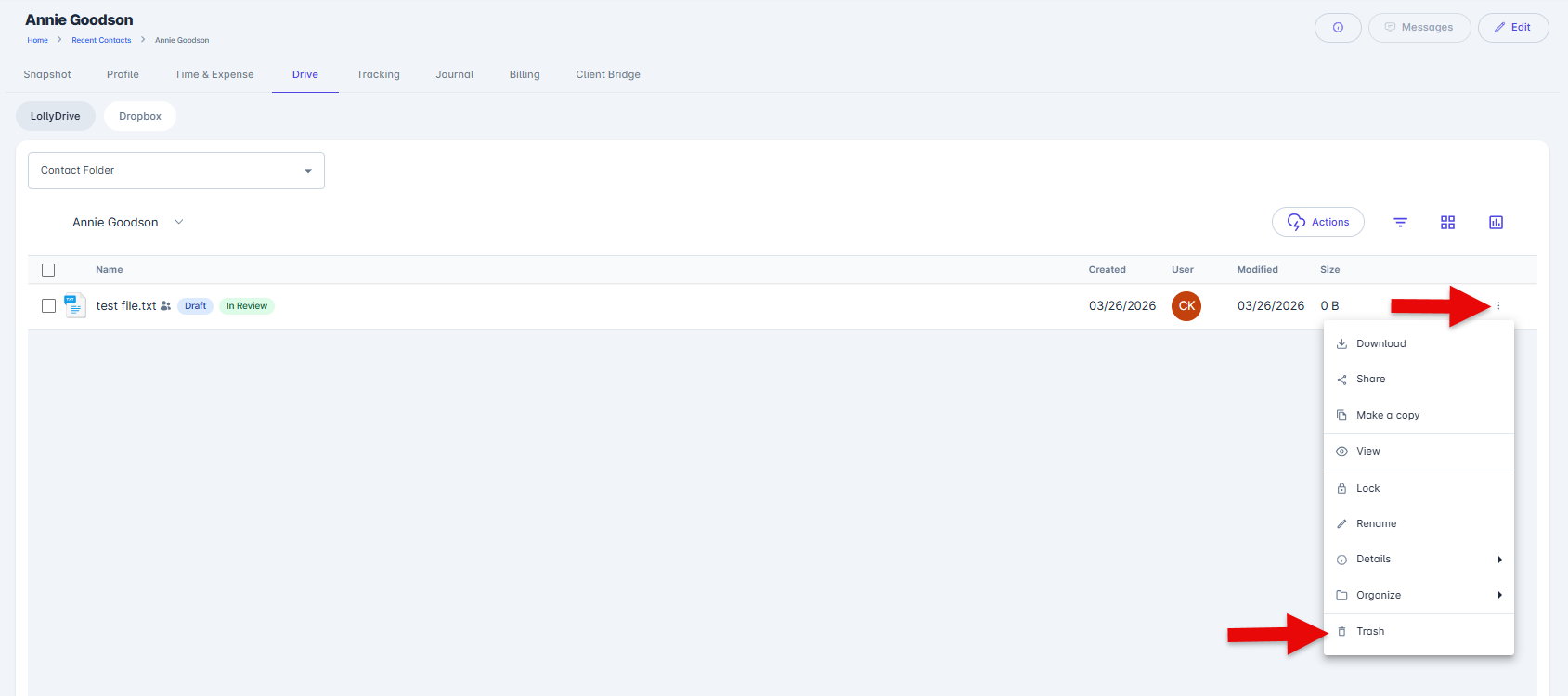The height and width of the screenshot is (696, 1568).
Task: Open the Actions button
Action: coord(1318,222)
